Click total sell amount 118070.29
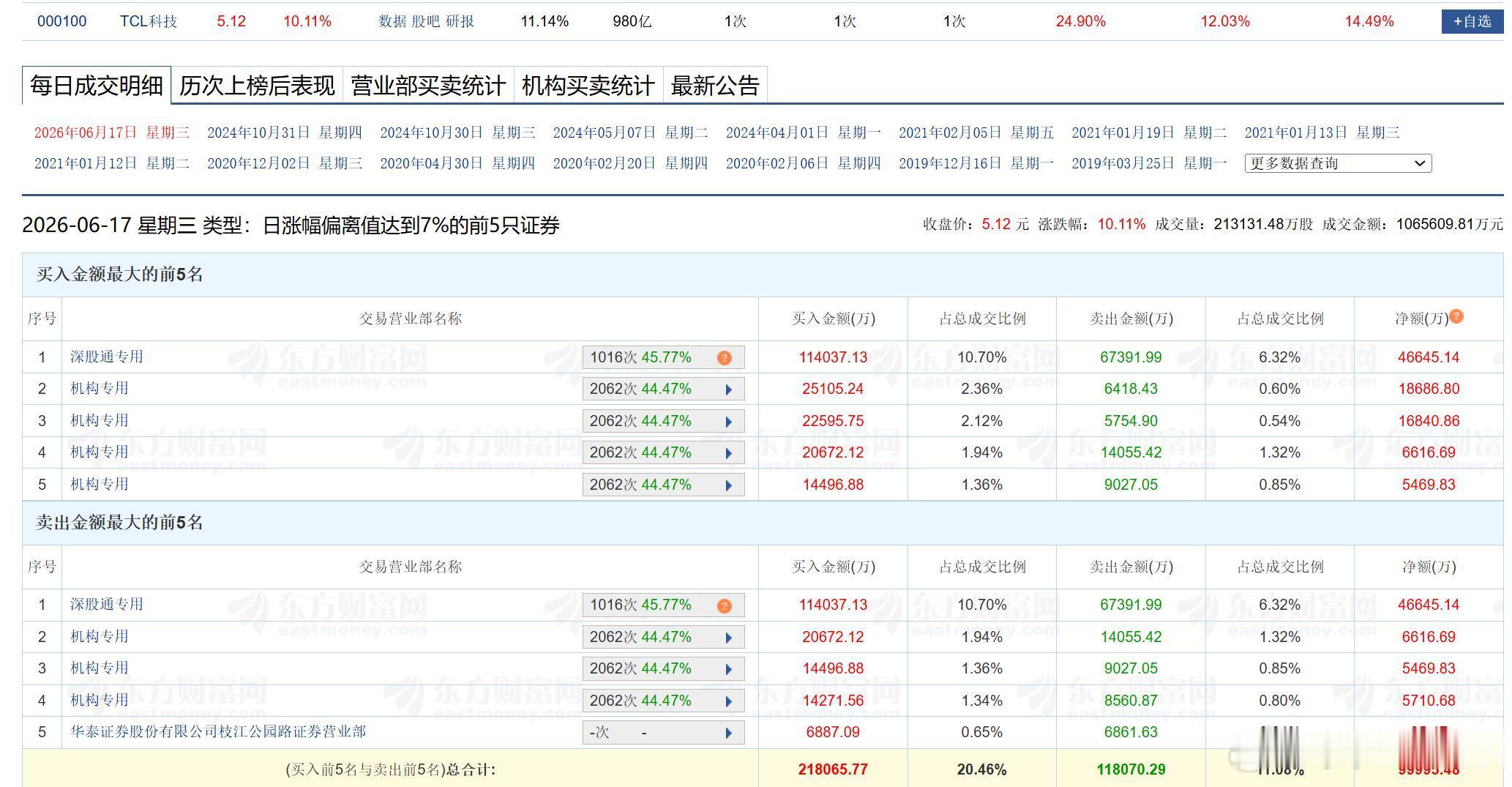Viewport: 1512px width, 787px height. 1131,769
